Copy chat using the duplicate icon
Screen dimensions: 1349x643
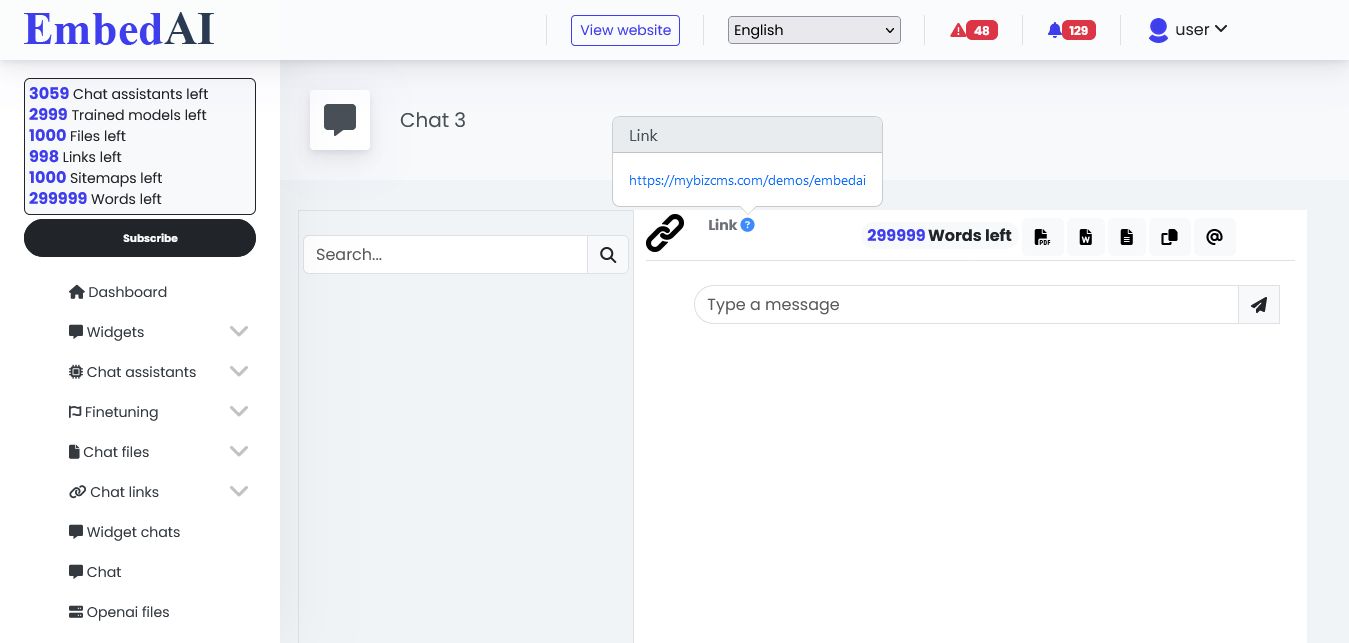click(x=1169, y=237)
